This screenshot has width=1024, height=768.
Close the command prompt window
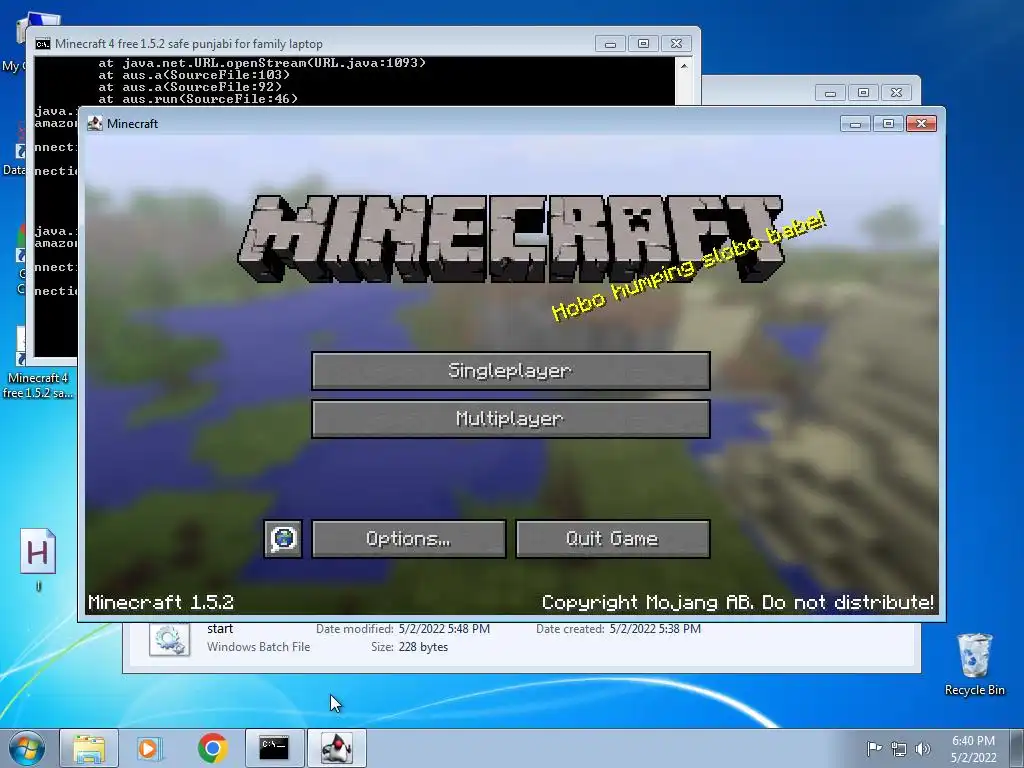click(677, 44)
